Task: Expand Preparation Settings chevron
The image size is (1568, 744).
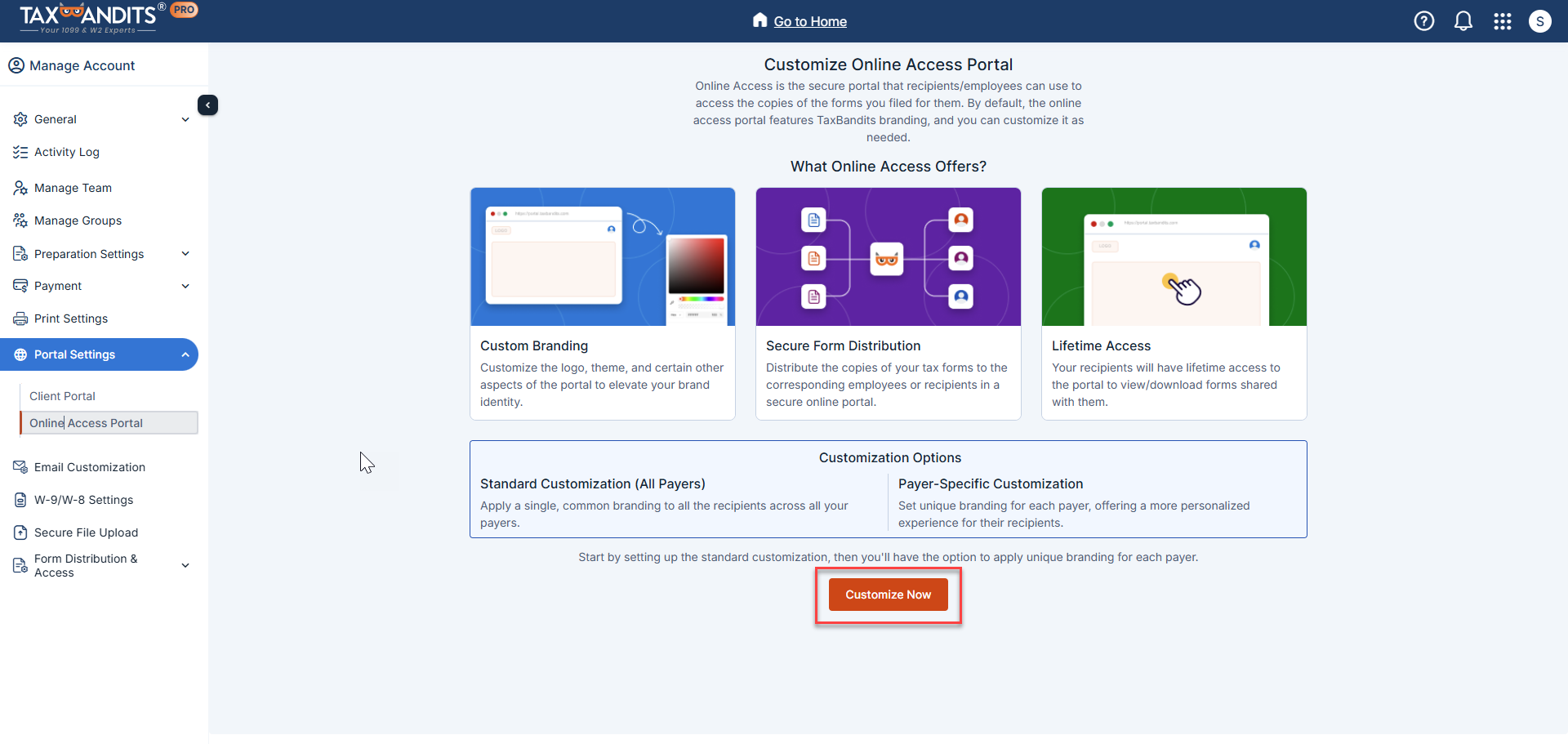Action: [x=185, y=254]
